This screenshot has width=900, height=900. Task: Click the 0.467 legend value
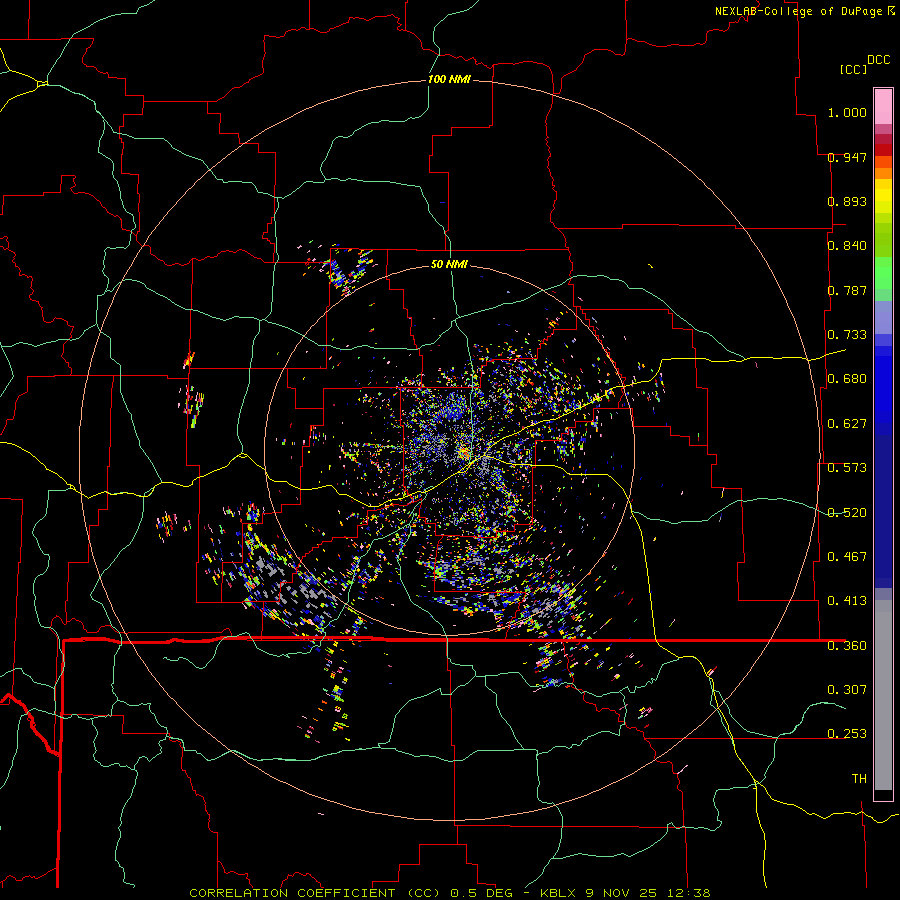(847, 557)
